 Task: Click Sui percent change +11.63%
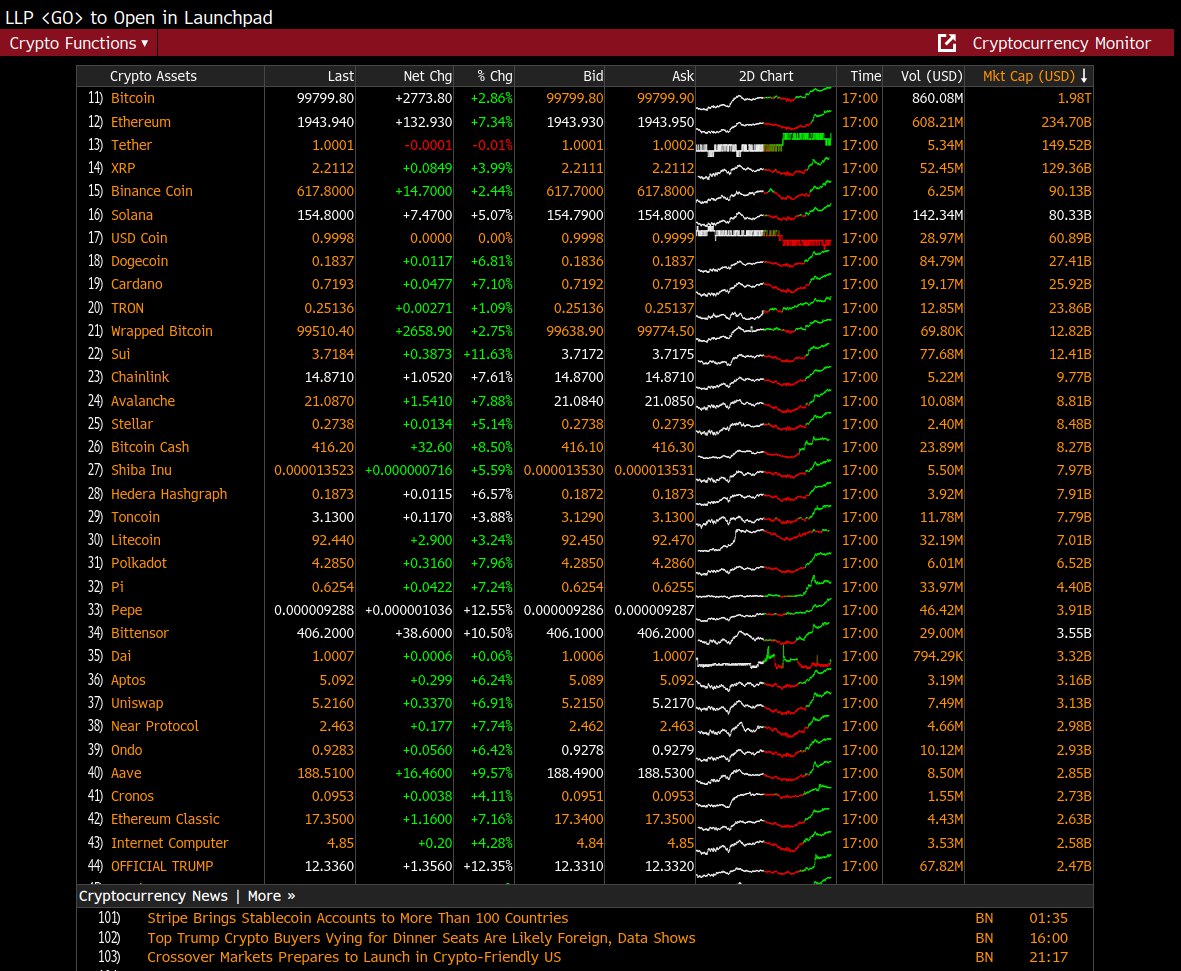pyautogui.click(x=487, y=354)
